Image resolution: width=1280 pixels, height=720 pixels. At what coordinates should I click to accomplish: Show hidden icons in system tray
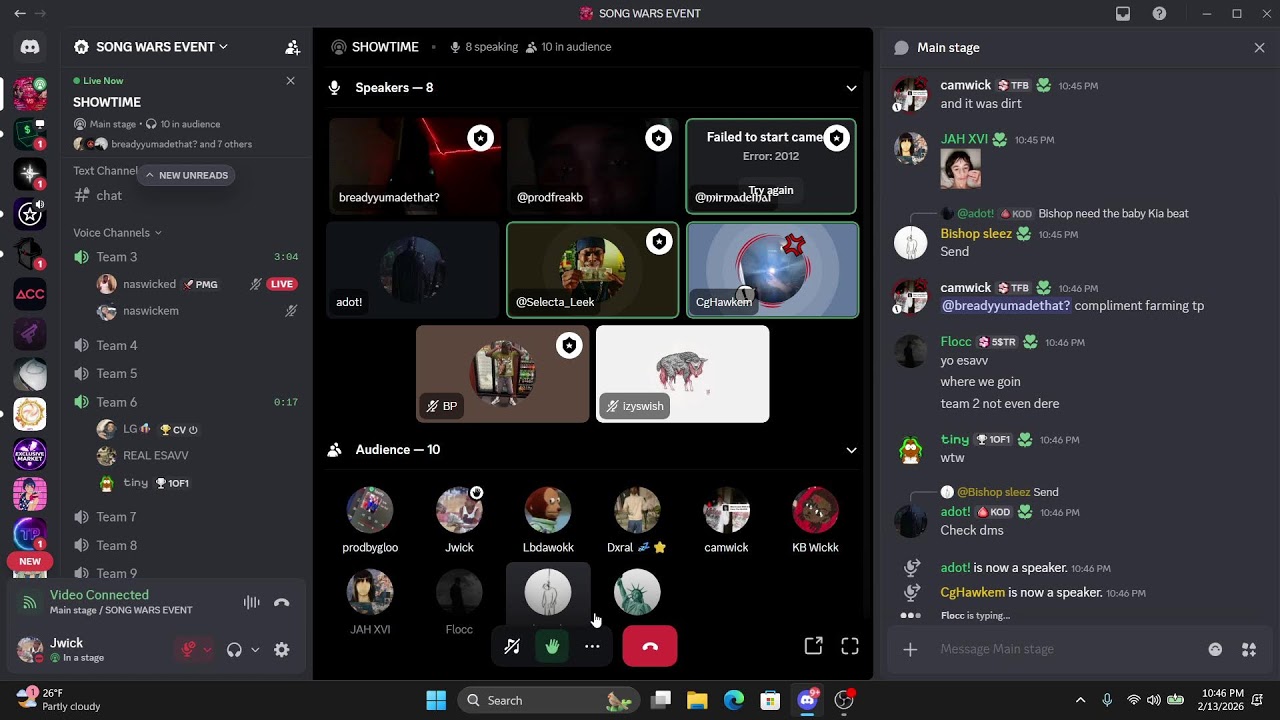[1080, 701]
